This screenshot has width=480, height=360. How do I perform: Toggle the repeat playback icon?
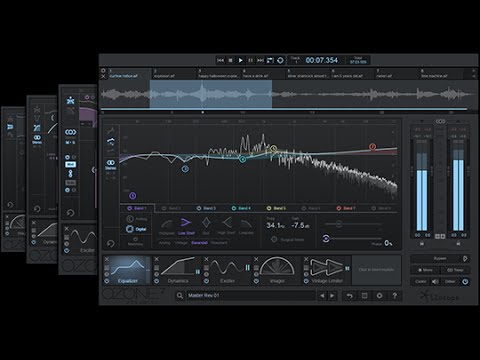click(x=280, y=60)
